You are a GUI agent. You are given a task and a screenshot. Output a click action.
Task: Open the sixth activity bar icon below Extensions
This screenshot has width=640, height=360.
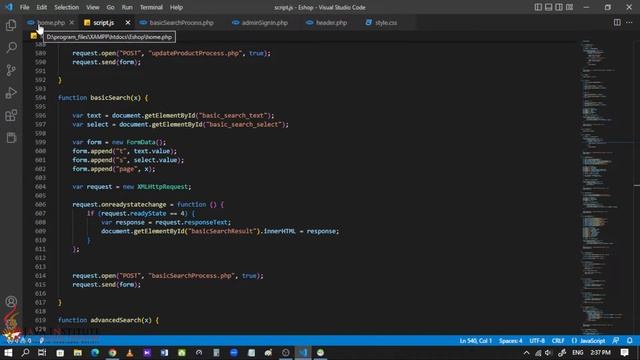pos(11,138)
